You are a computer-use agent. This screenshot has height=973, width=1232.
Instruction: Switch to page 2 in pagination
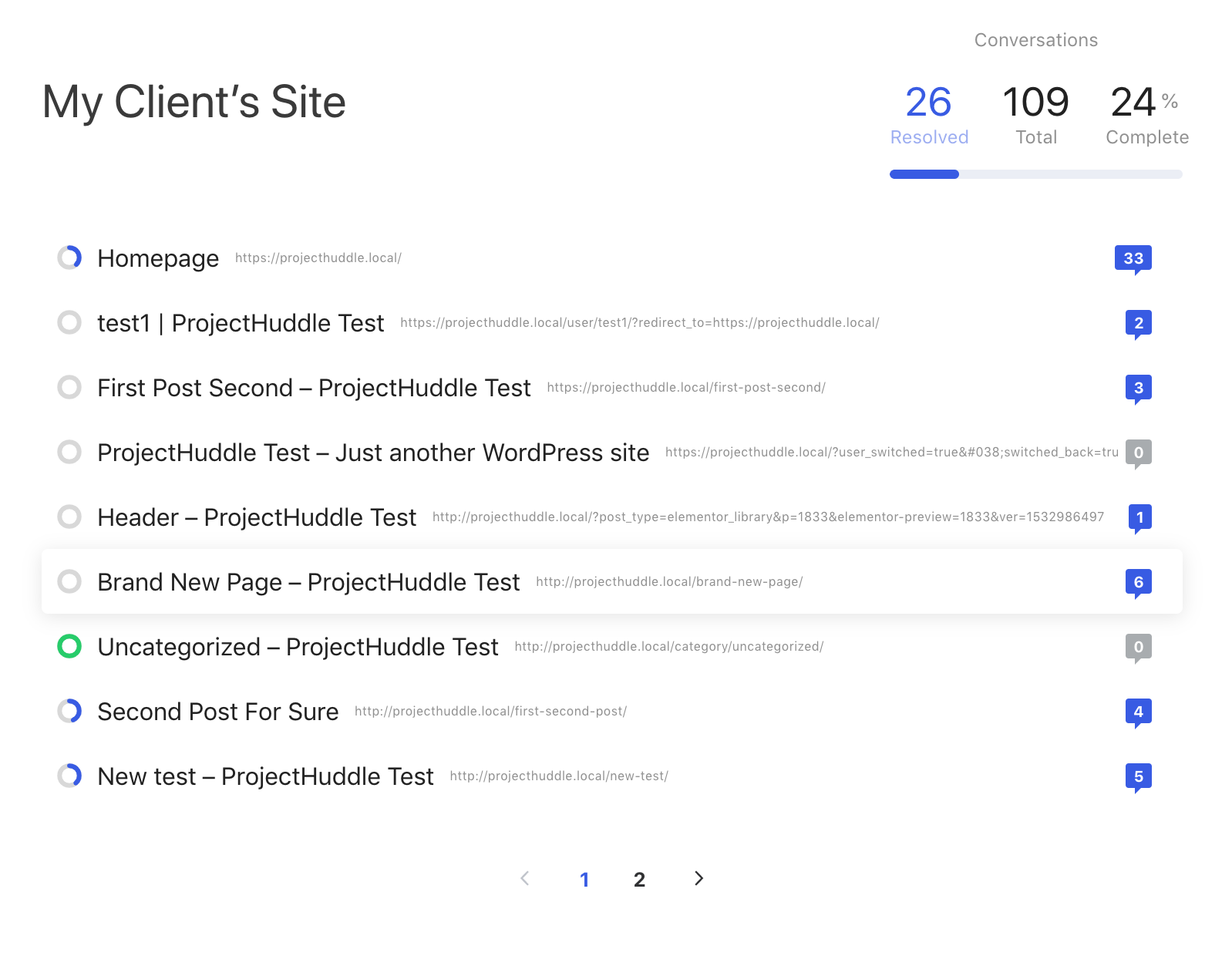[639, 880]
